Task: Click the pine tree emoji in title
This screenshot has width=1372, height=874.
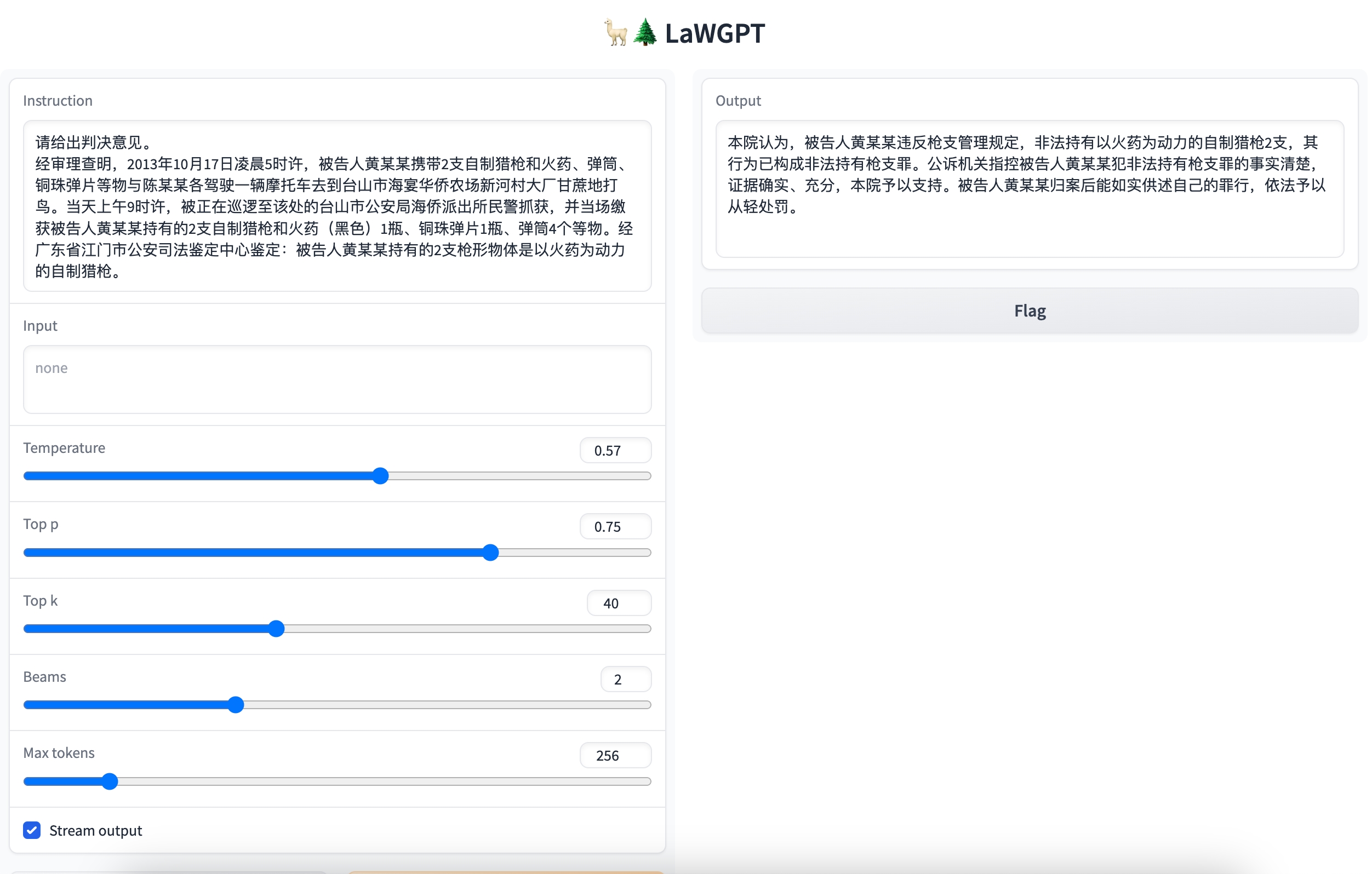Action: [645, 32]
